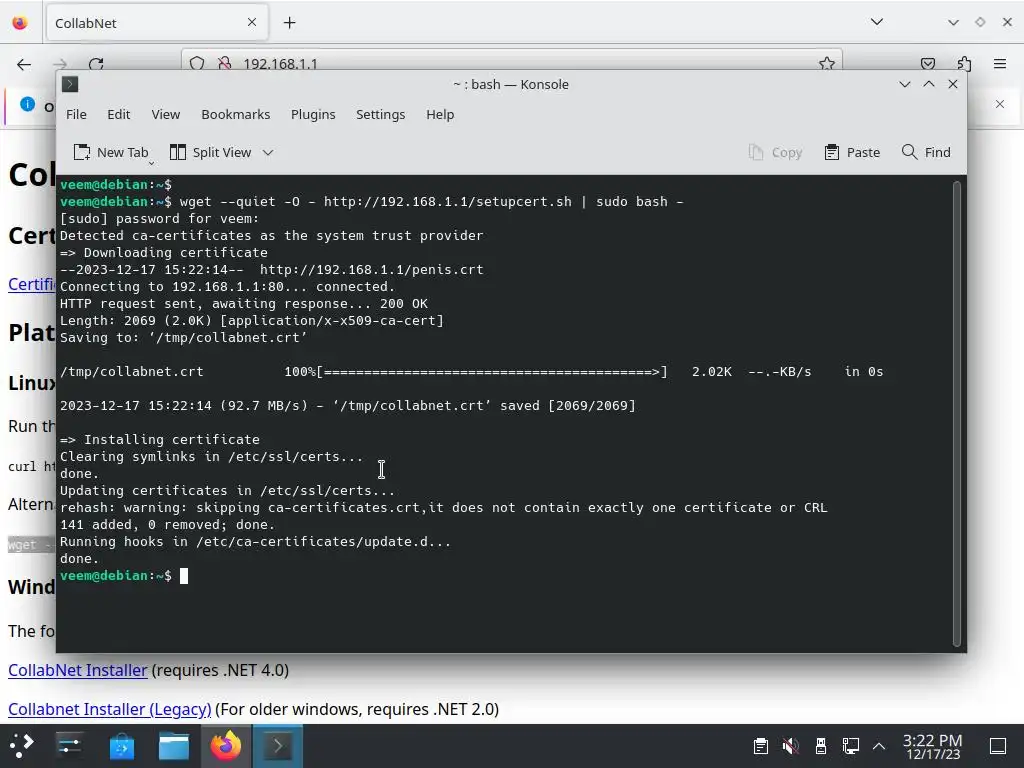Image resolution: width=1024 pixels, height=768 pixels.
Task: Open the Help menu in Konsole
Action: tap(440, 114)
